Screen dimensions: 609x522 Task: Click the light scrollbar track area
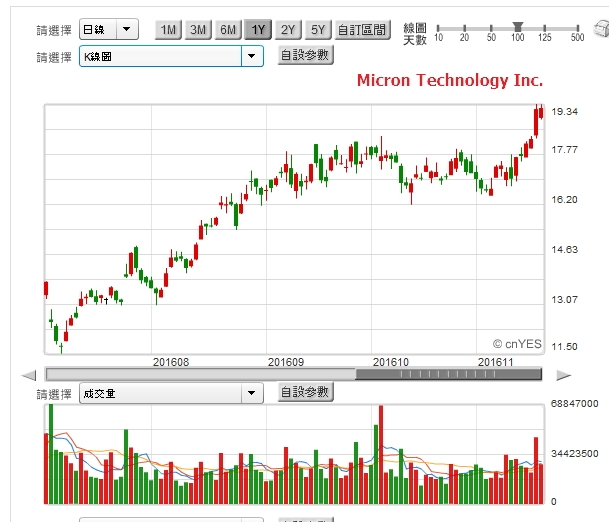click(x=200, y=374)
